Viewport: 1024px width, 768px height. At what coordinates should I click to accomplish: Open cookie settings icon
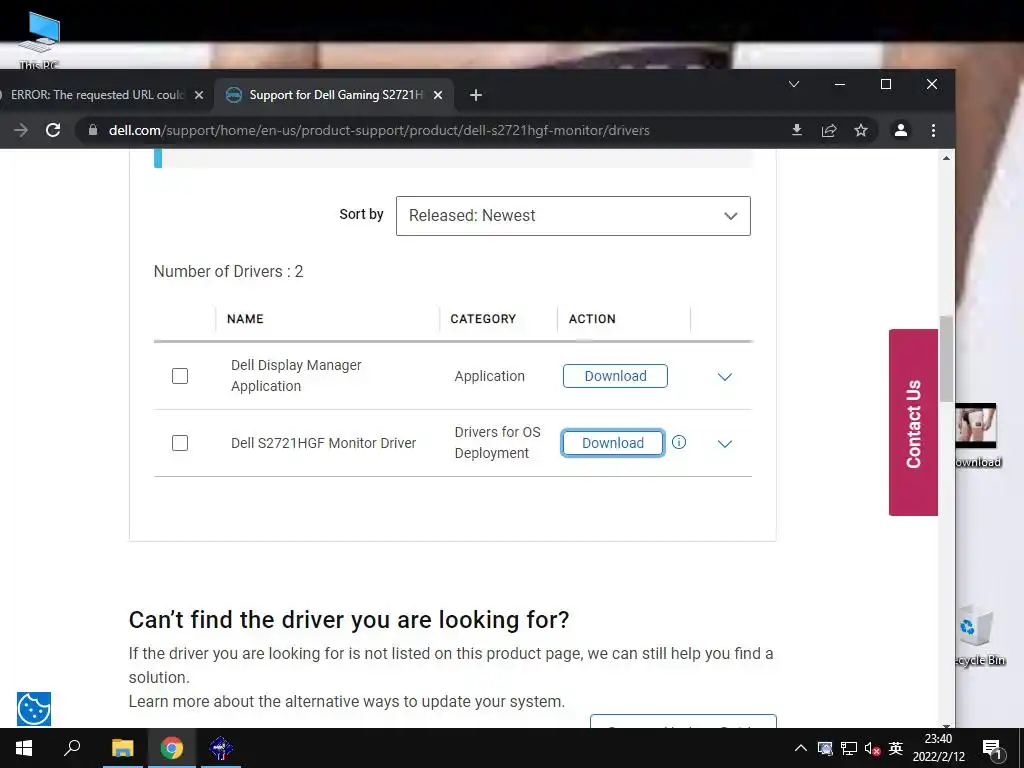pos(34,709)
